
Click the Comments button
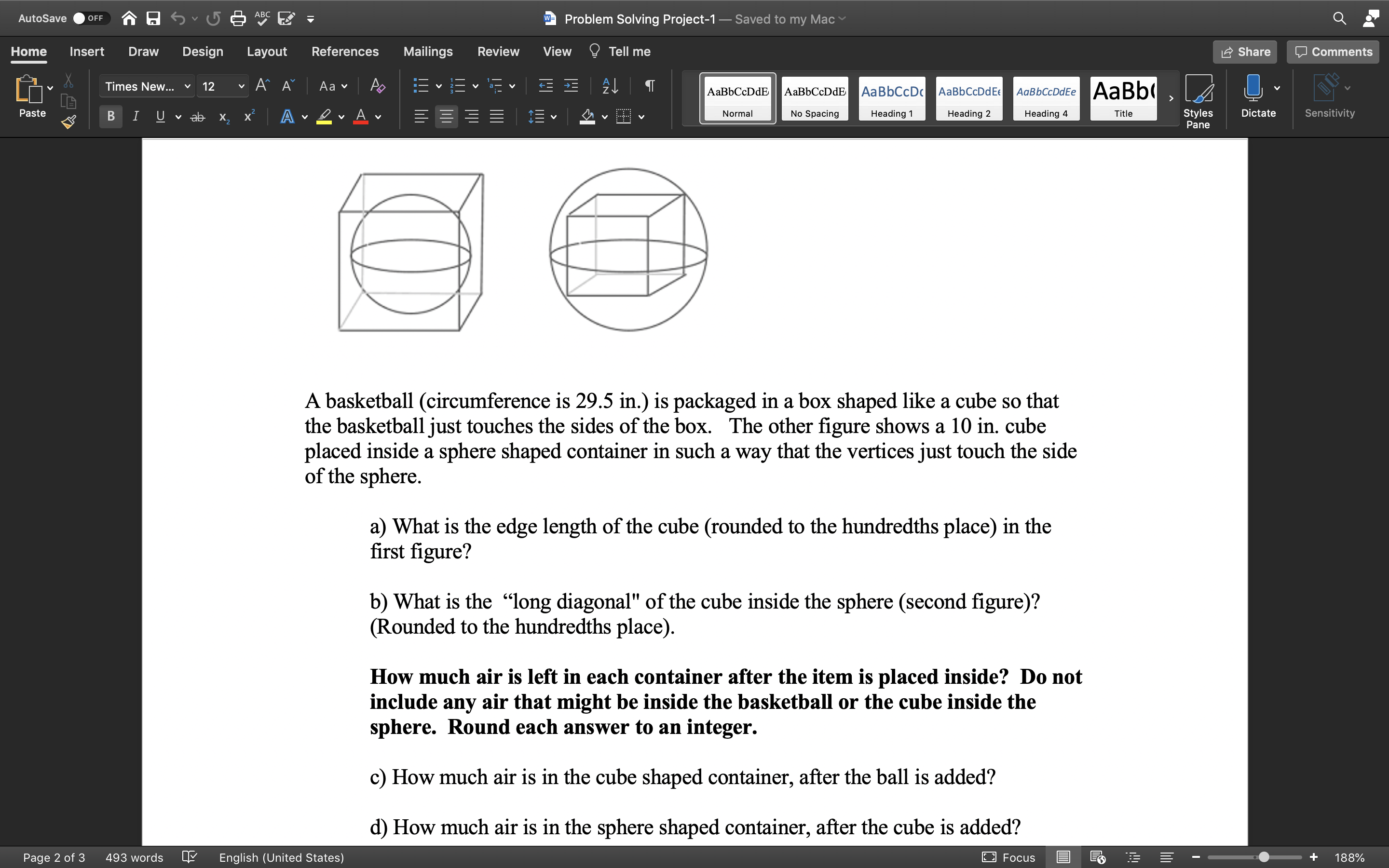click(x=1335, y=51)
